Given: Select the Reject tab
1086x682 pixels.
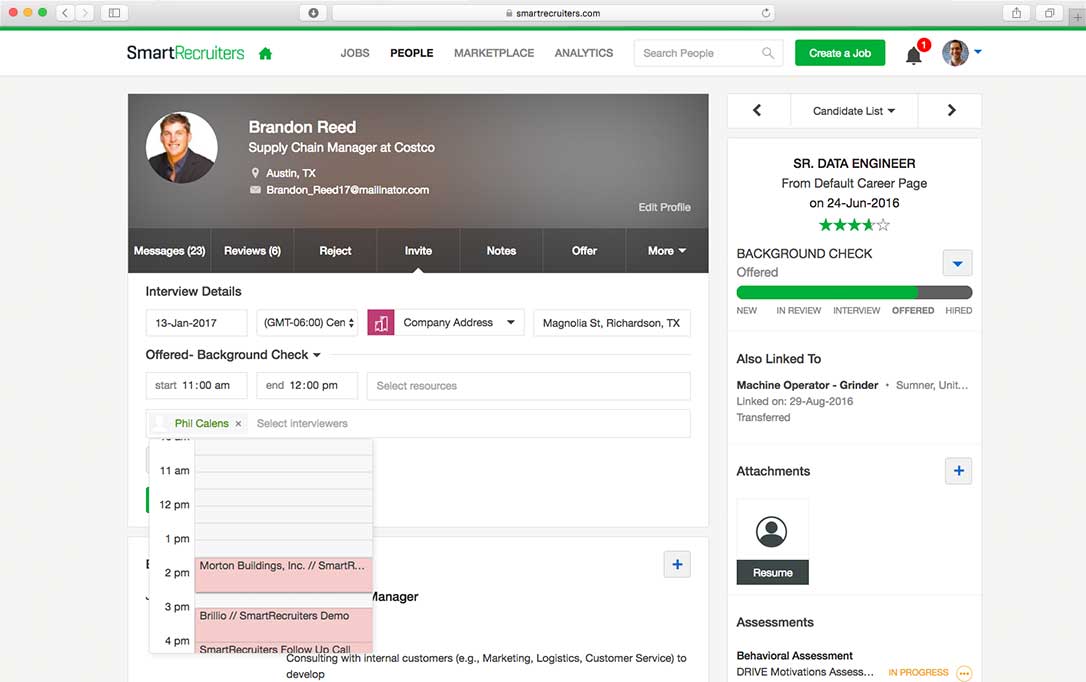Looking at the screenshot, I should point(335,251).
